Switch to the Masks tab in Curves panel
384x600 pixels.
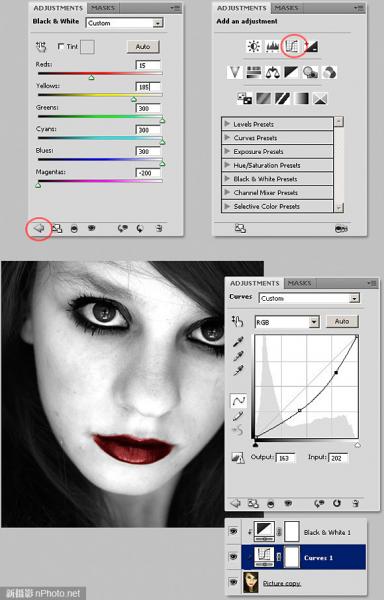299,283
